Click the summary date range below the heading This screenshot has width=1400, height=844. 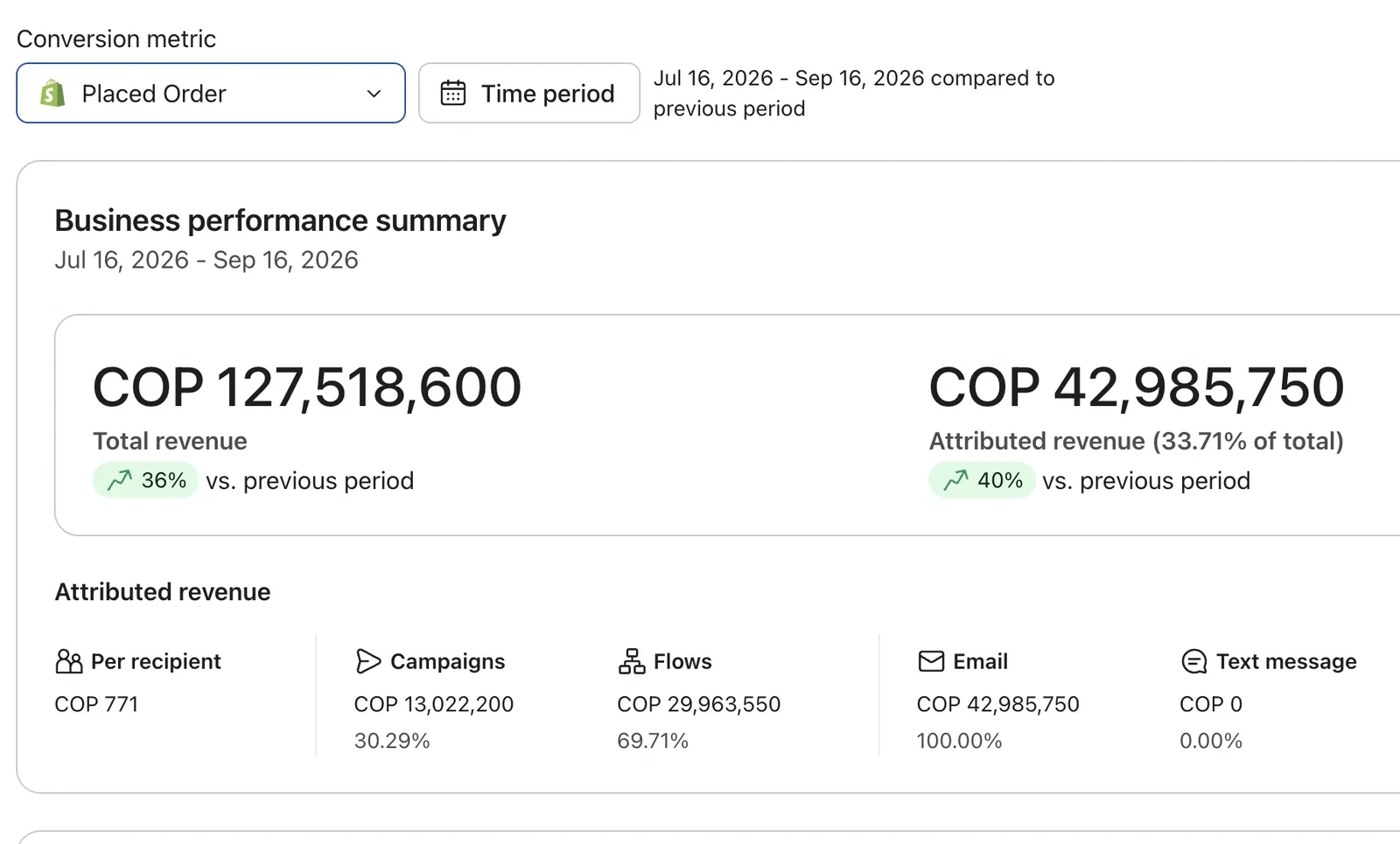[206, 260]
